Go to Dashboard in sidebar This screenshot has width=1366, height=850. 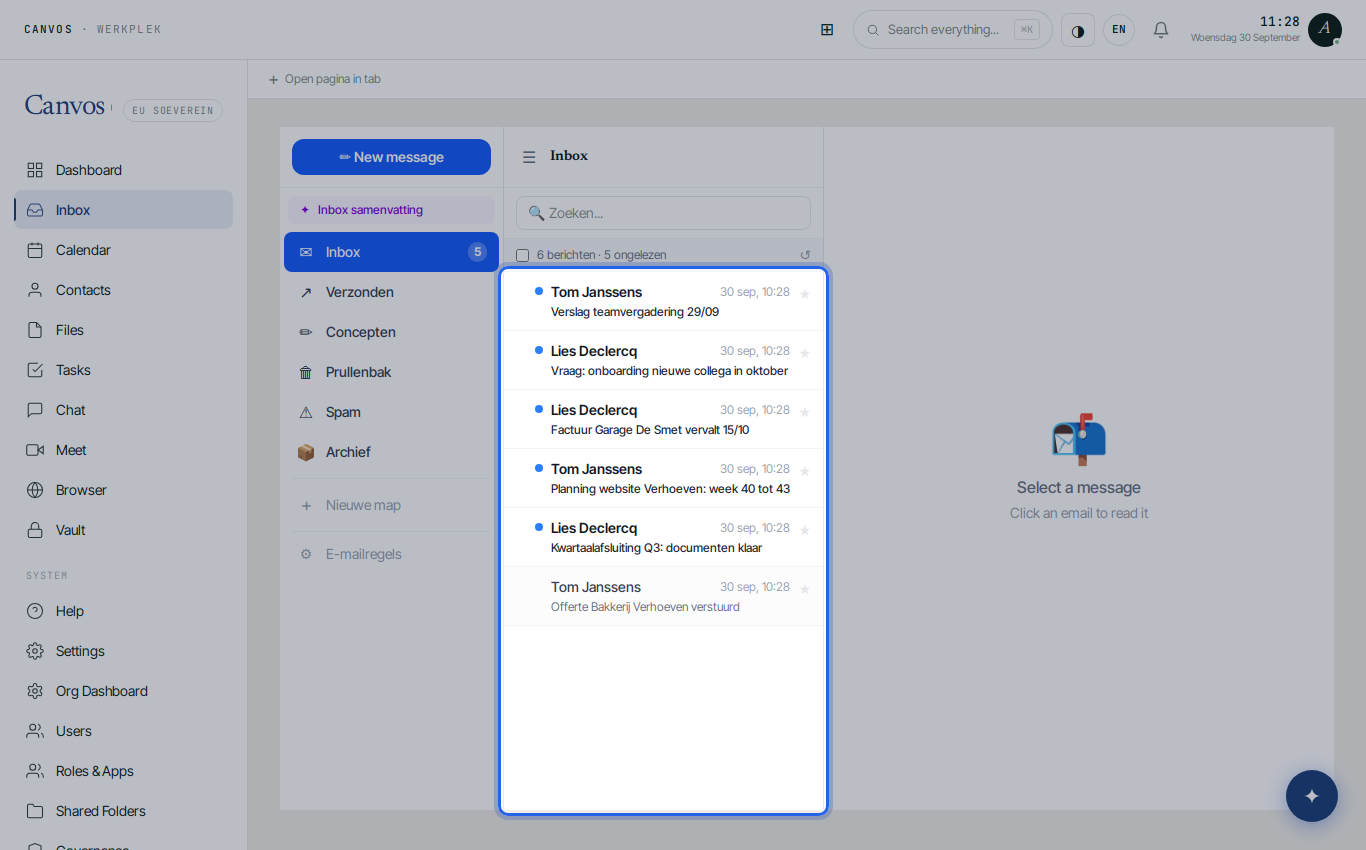pyautogui.click(x=124, y=170)
